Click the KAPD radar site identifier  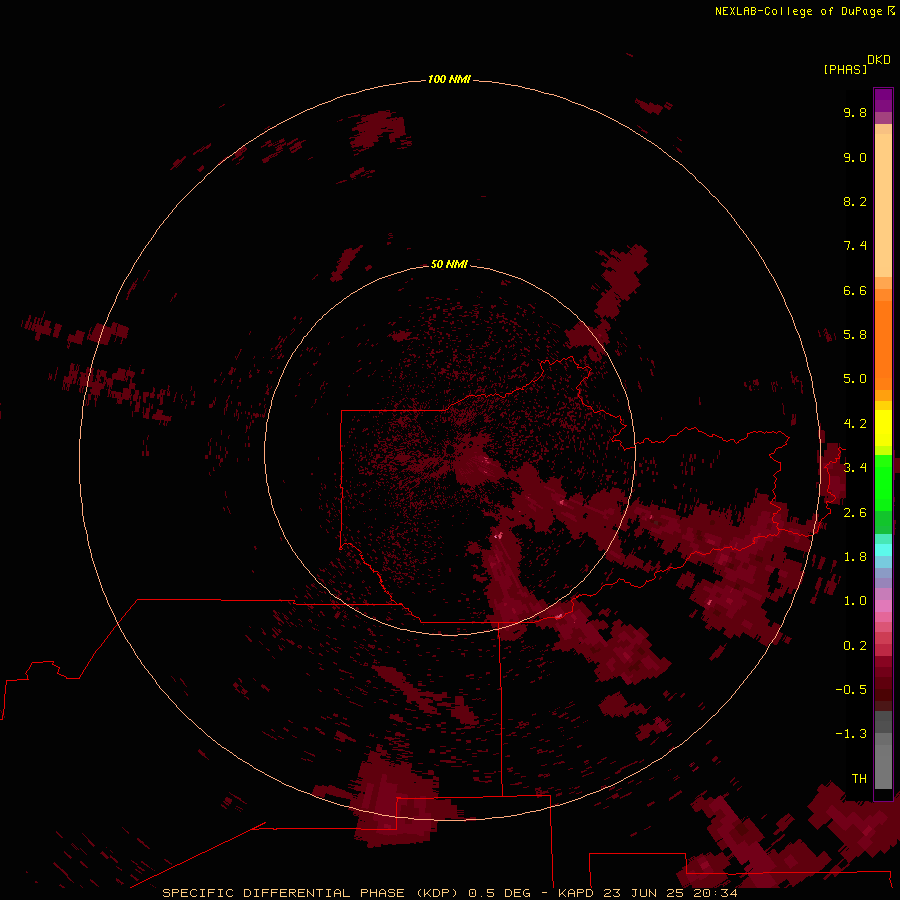click(x=576, y=893)
